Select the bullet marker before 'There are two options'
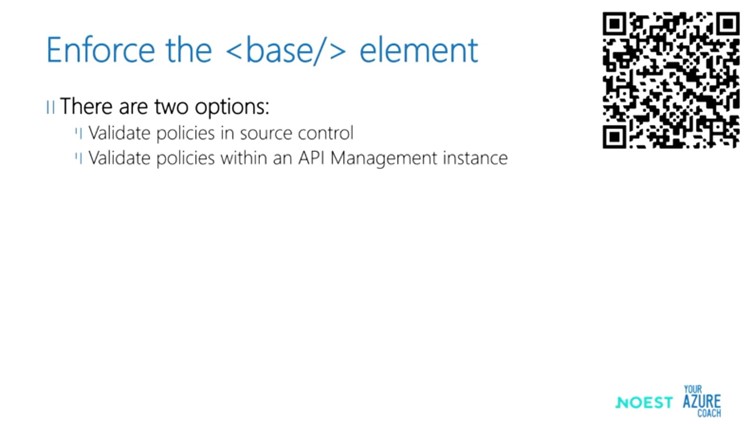The height and width of the screenshot is (424, 752). tap(50, 107)
